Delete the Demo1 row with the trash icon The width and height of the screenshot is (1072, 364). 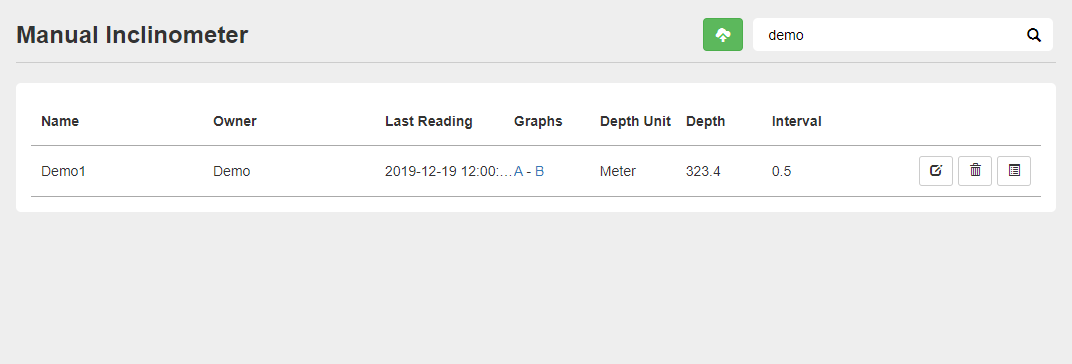point(975,171)
